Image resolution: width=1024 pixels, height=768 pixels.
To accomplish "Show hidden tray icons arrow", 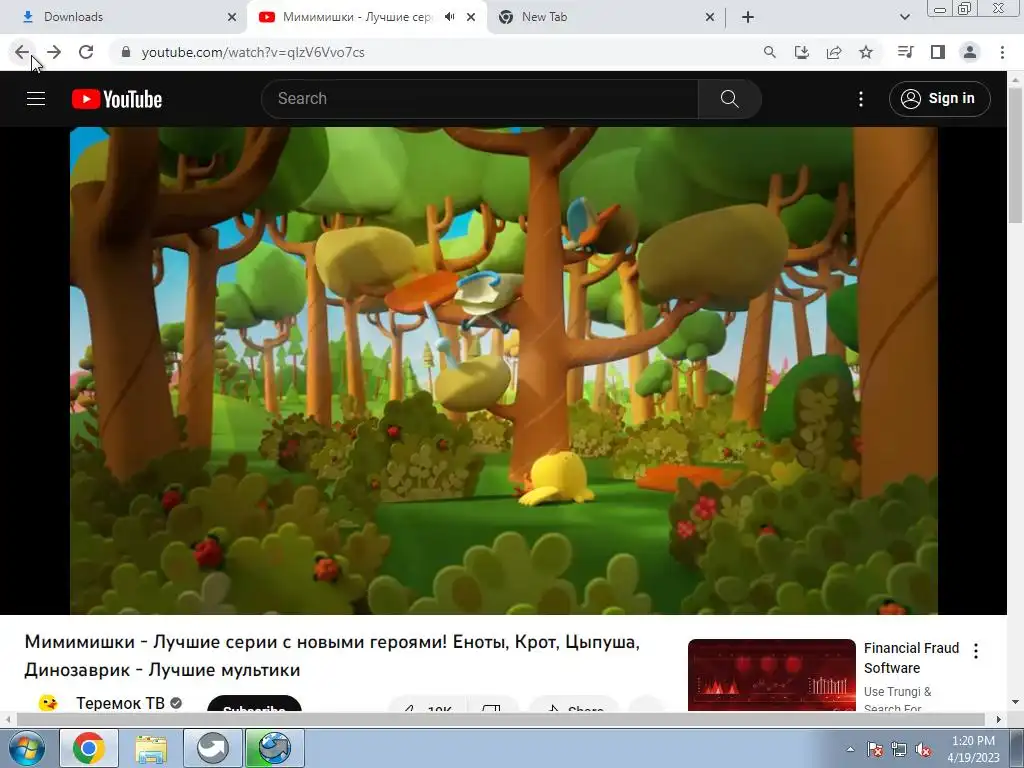I will [x=850, y=749].
